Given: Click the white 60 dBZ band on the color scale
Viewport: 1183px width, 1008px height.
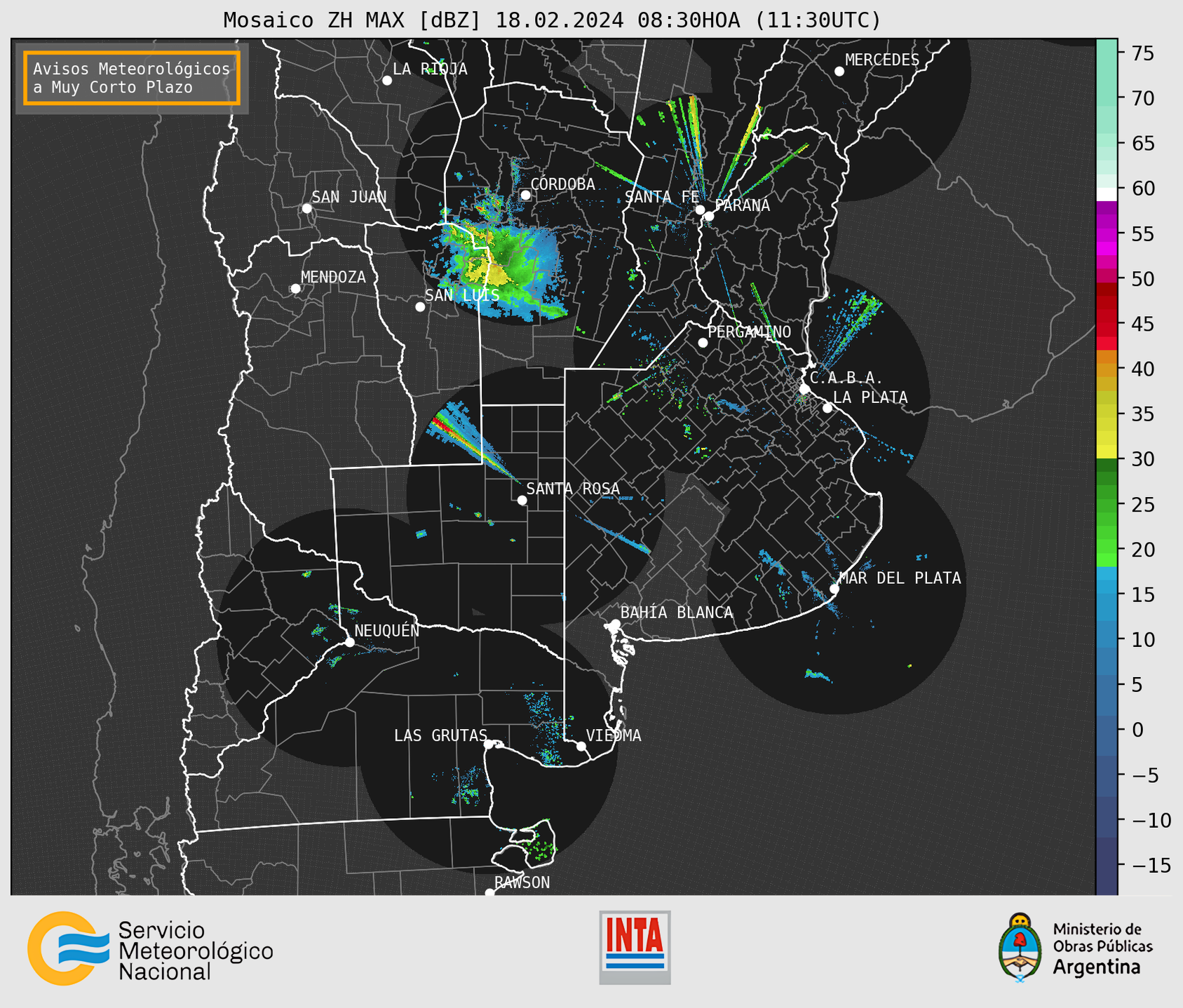Looking at the screenshot, I should pyautogui.click(x=1107, y=194).
